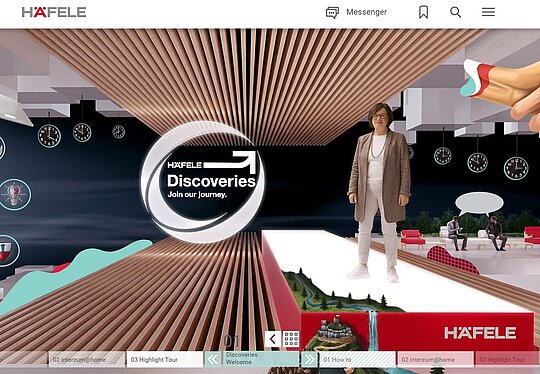Click the woman presenter on the stage
This screenshot has width=540, height=374.
(x=380, y=191)
